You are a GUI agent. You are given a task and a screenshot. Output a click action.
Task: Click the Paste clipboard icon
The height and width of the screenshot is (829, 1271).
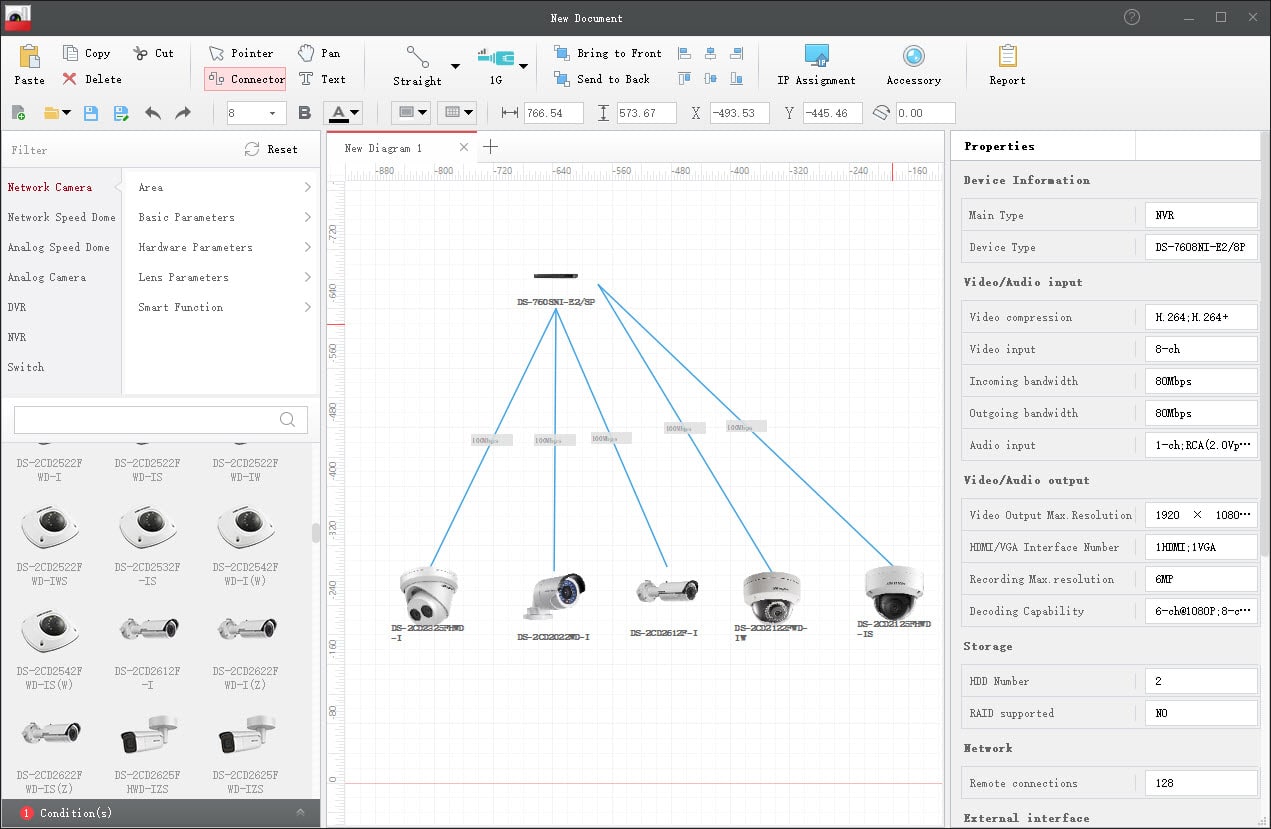29,57
